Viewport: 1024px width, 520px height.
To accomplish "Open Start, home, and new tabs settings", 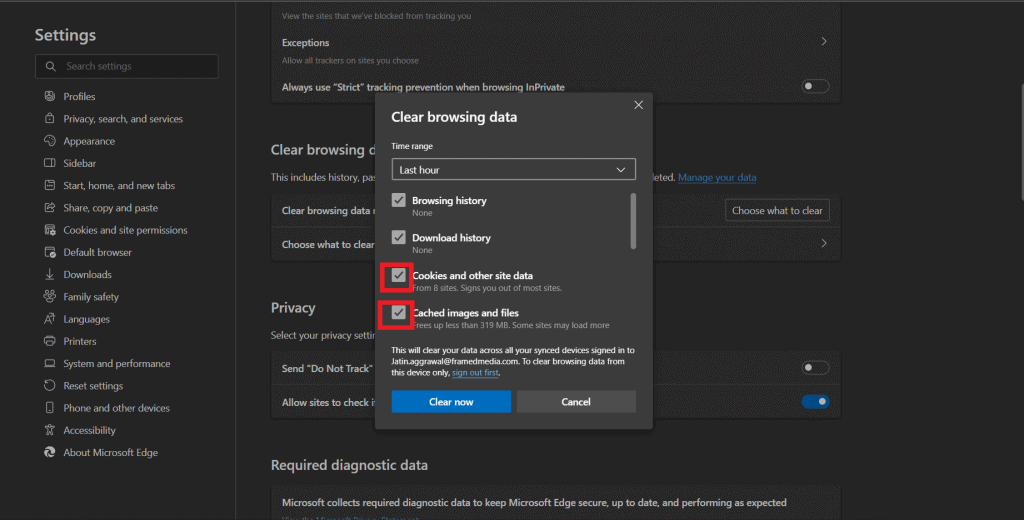I will coord(119,185).
